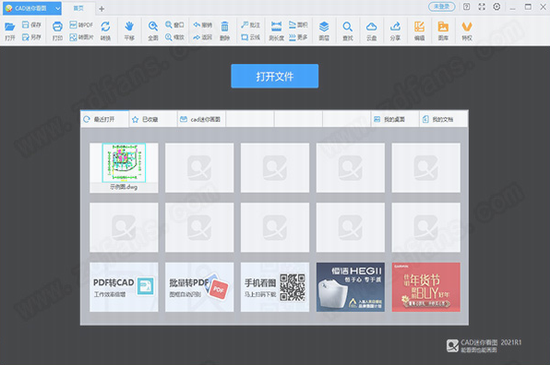Add a new tab with the plus button
Viewport: 550px width, 365px height.
[x=102, y=9]
